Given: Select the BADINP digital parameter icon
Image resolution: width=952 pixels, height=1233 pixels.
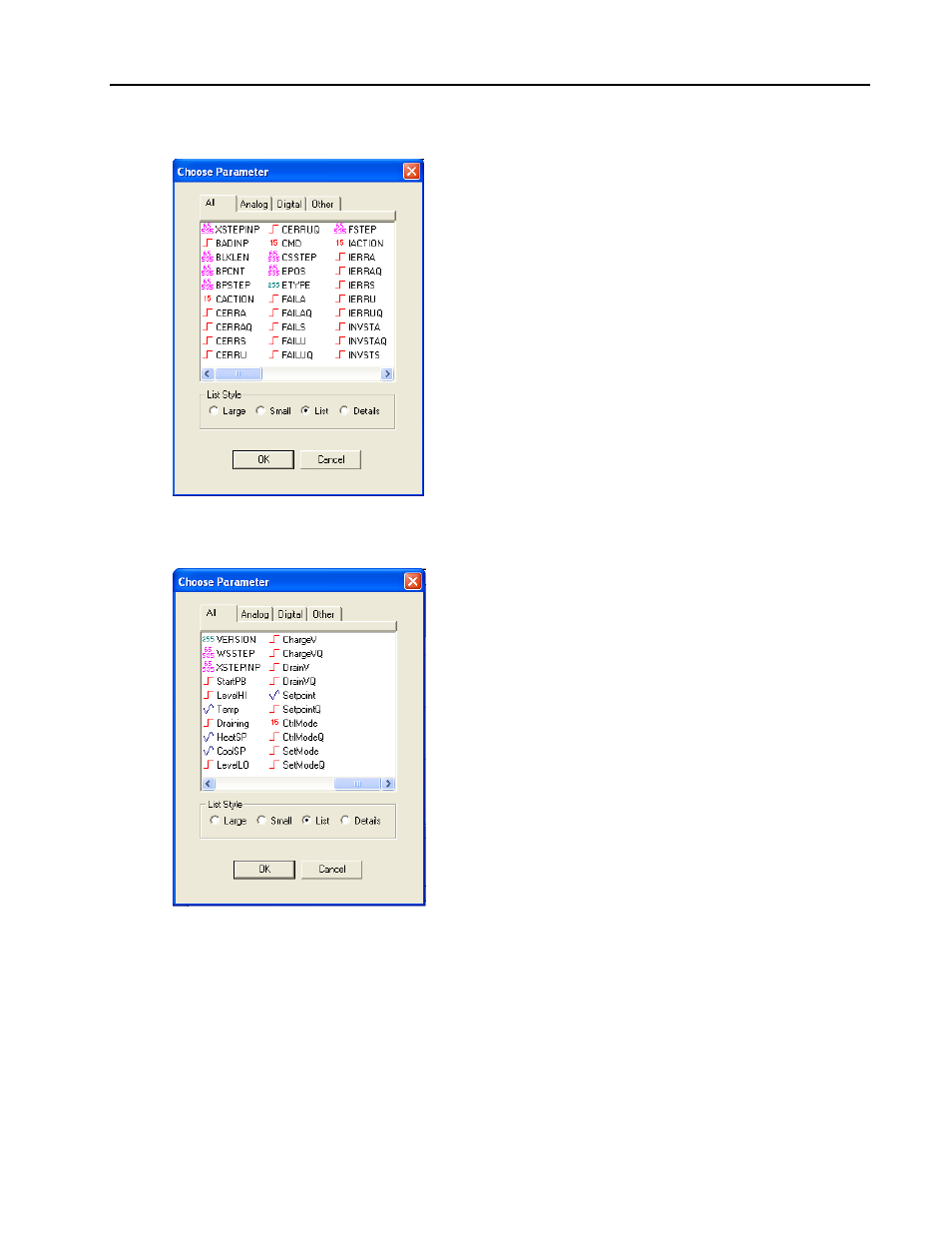Looking at the screenshot, I should (208, 243).
